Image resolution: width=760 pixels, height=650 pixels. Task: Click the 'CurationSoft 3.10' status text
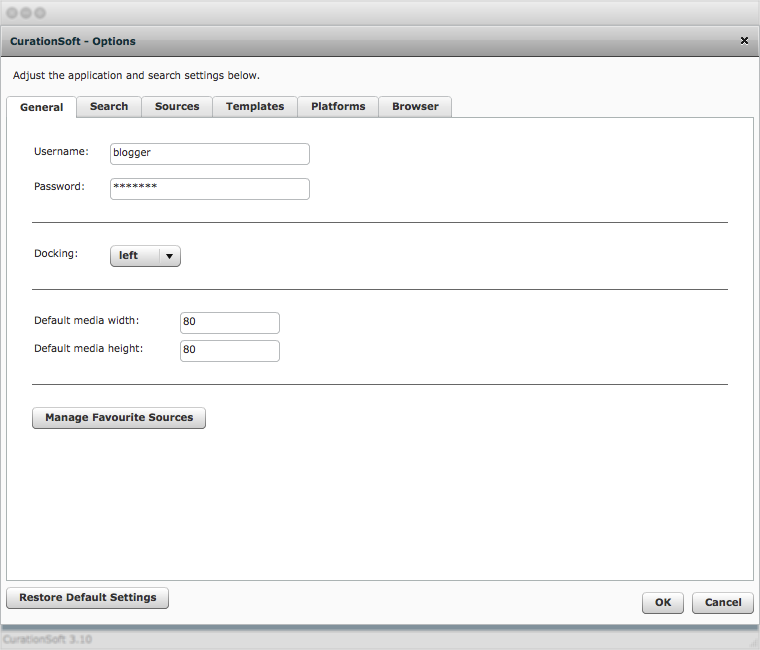[x=48, y=639]
